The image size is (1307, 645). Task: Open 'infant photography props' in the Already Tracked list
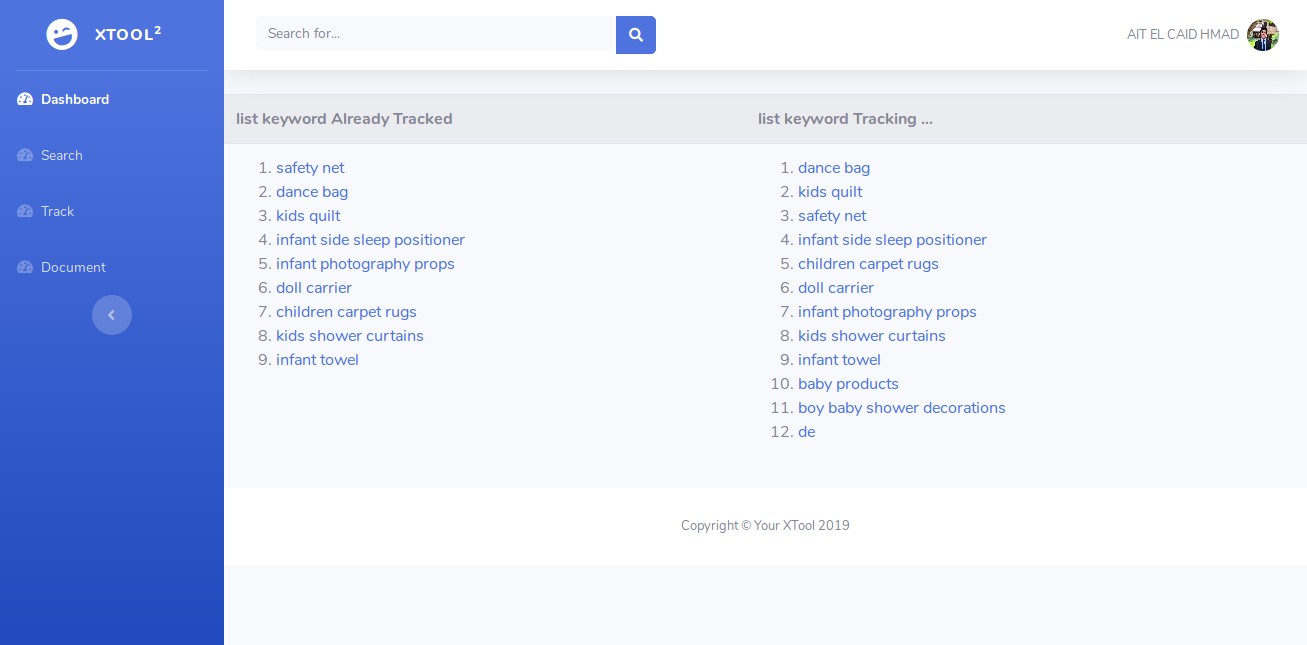(x=365, y=264)
